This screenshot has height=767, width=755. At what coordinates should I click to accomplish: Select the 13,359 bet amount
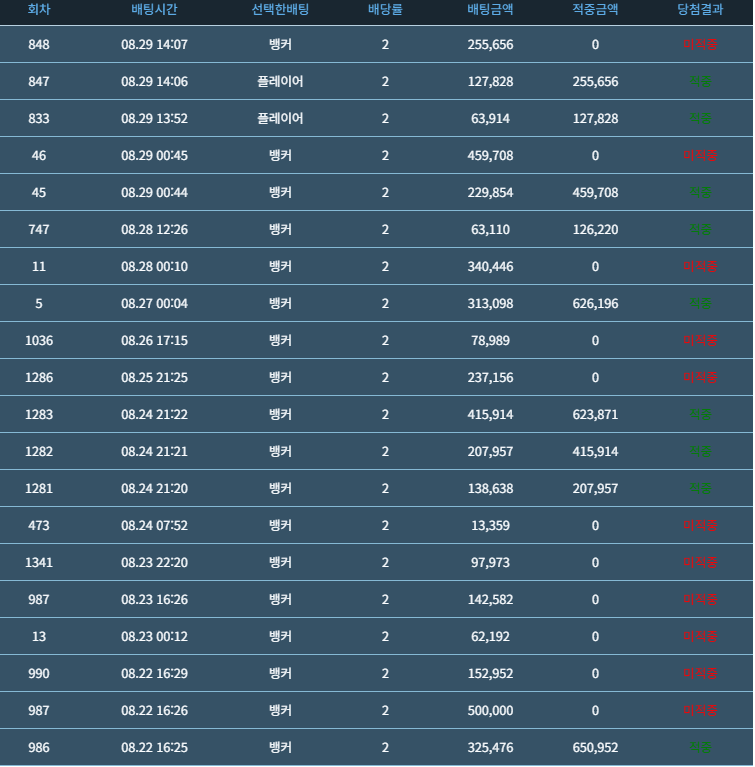click(490, 525)
